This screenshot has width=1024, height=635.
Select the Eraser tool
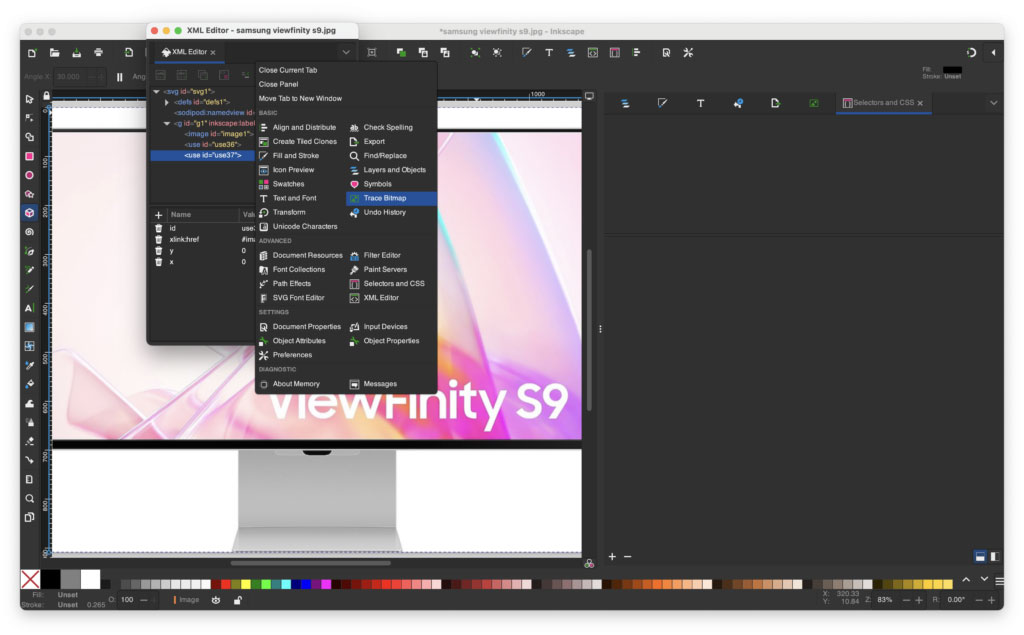29,442
